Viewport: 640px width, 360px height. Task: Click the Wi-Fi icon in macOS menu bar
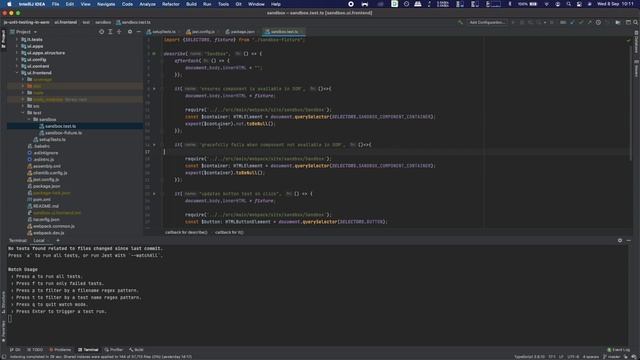547,4
